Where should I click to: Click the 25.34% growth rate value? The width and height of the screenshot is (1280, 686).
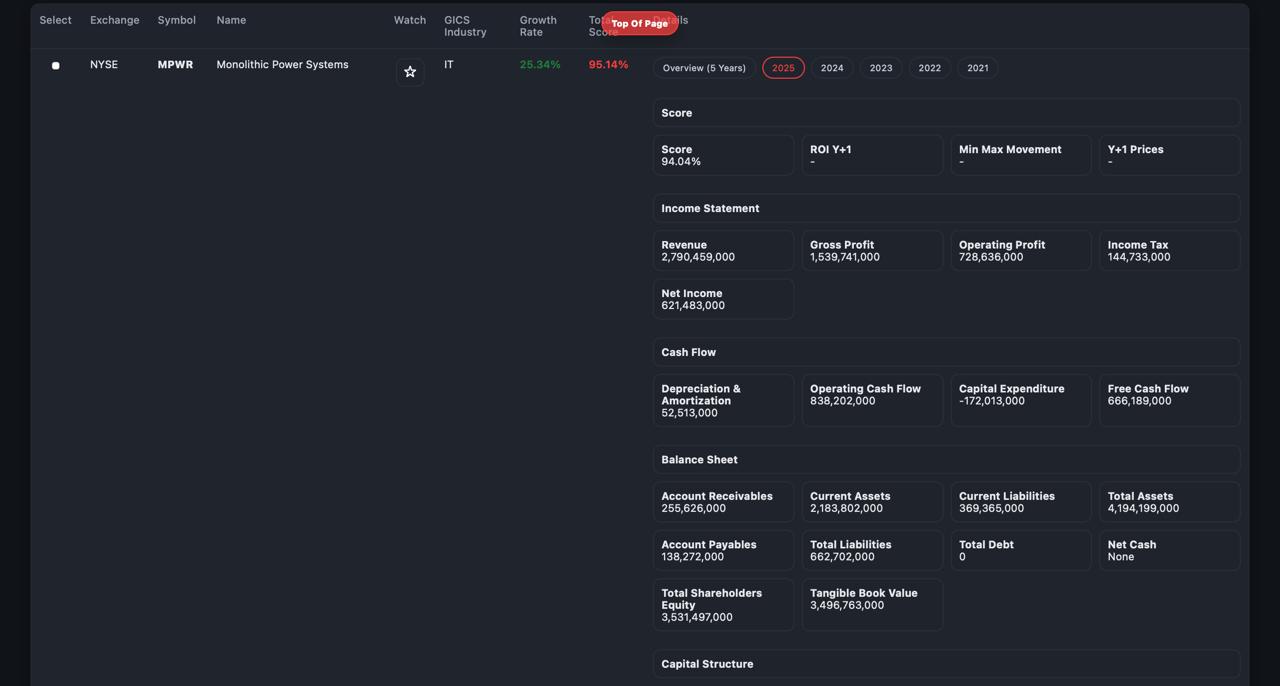(x=540, y=65)
